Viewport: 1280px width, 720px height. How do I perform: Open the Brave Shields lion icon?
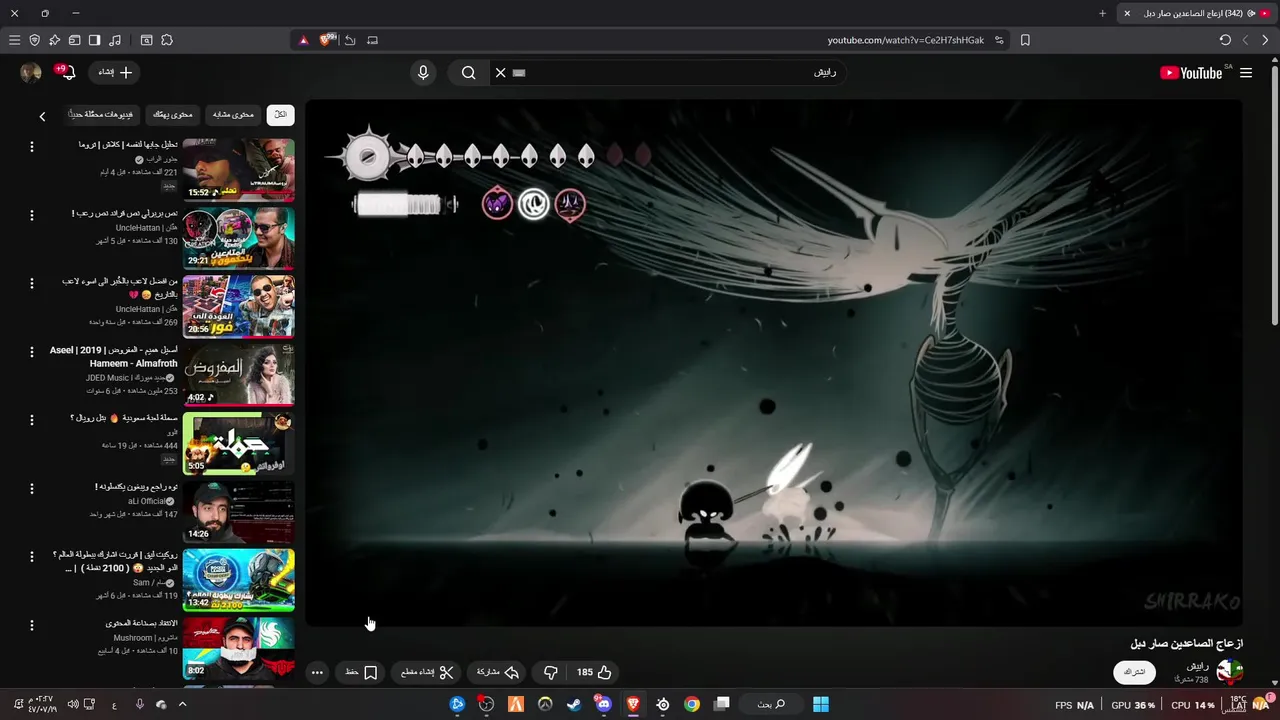327,40
